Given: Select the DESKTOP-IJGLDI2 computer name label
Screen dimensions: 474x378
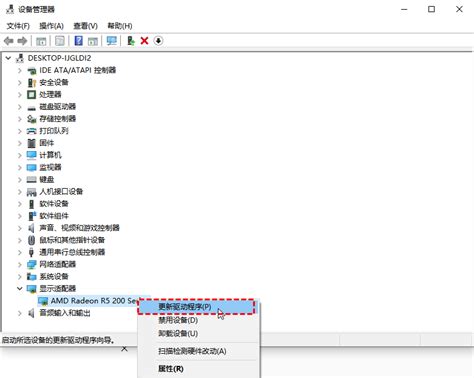Looking at the screenshot, I should click(59, 58).
